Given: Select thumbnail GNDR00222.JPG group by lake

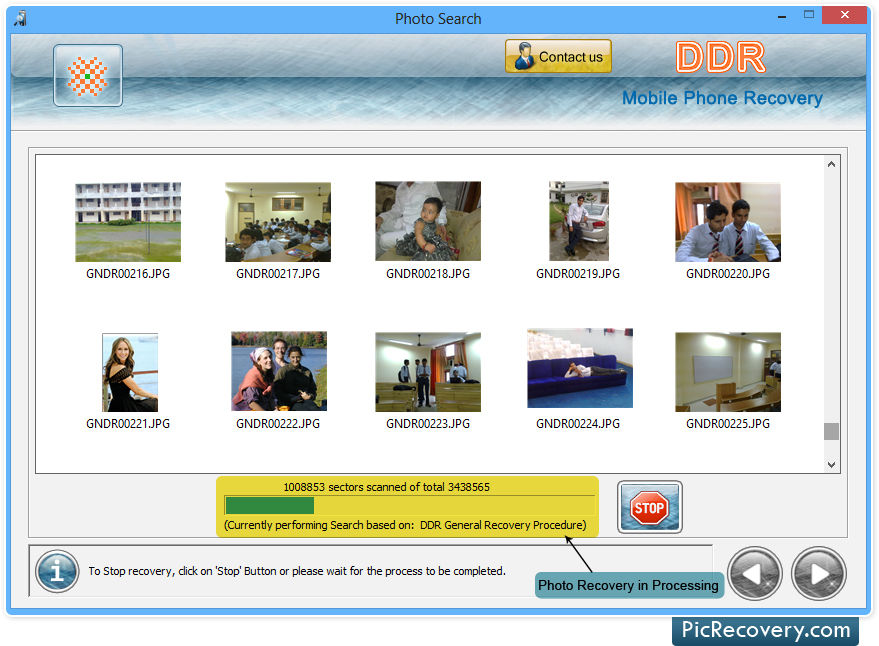Looking at the screenshot, I should 279,371.
